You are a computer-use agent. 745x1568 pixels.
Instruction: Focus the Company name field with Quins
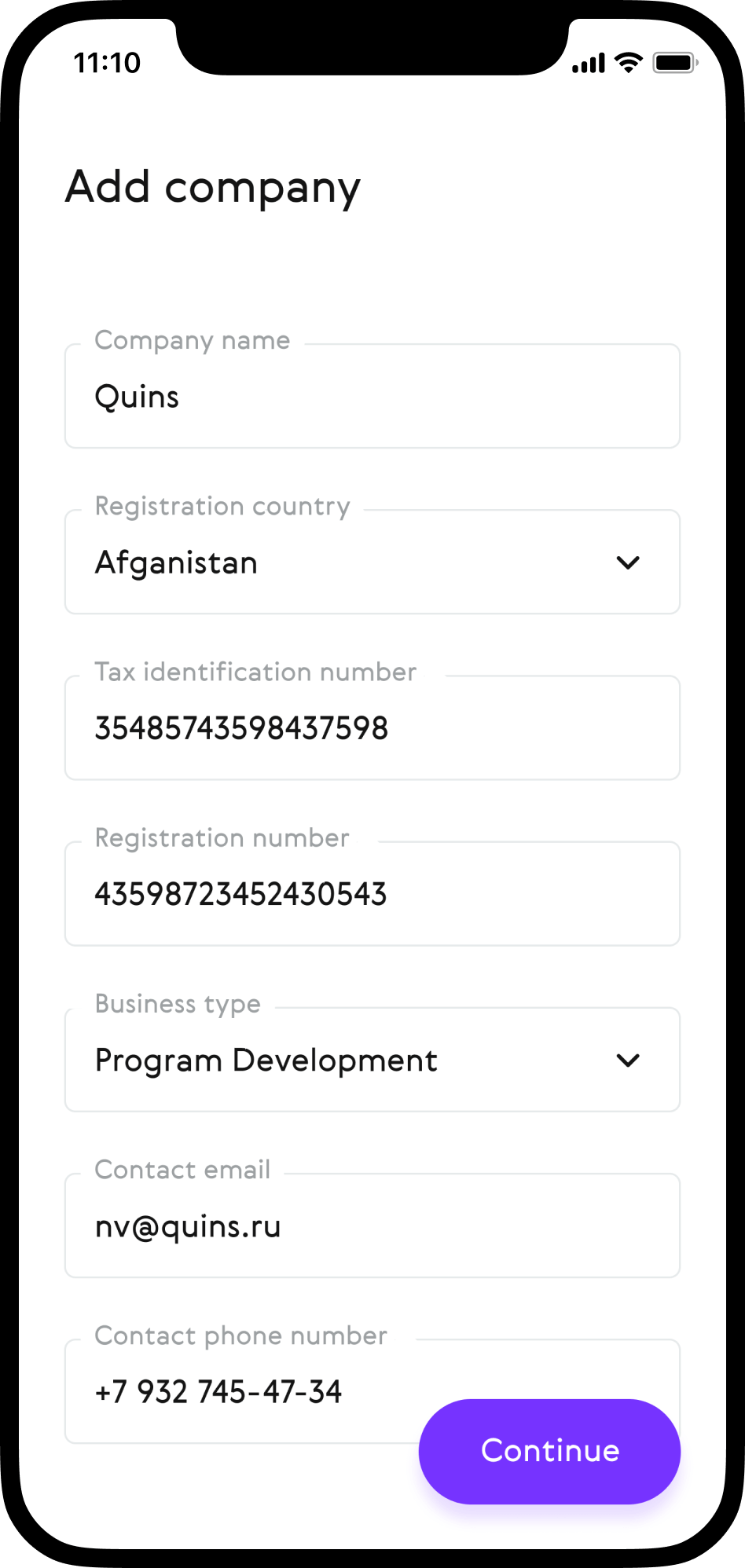pyautogui.click(x=372, y=397)
